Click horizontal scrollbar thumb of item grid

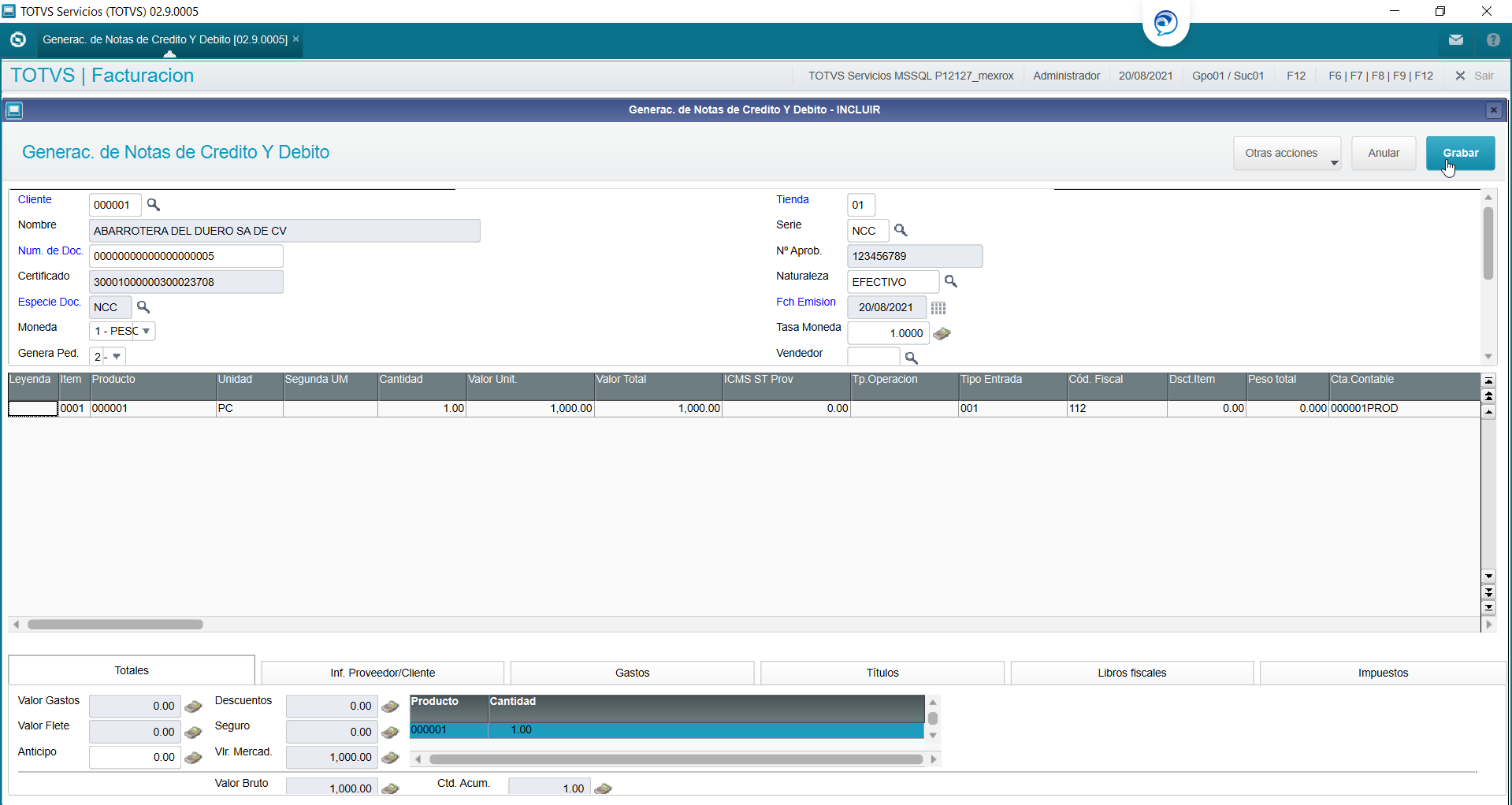point(115,624)
